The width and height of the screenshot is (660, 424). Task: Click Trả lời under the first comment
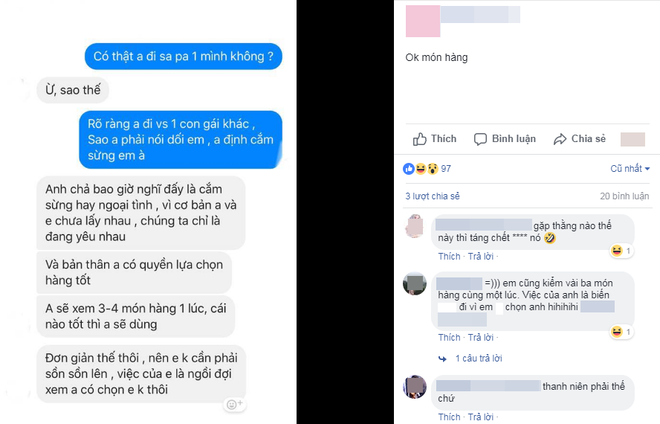[480, 256]
